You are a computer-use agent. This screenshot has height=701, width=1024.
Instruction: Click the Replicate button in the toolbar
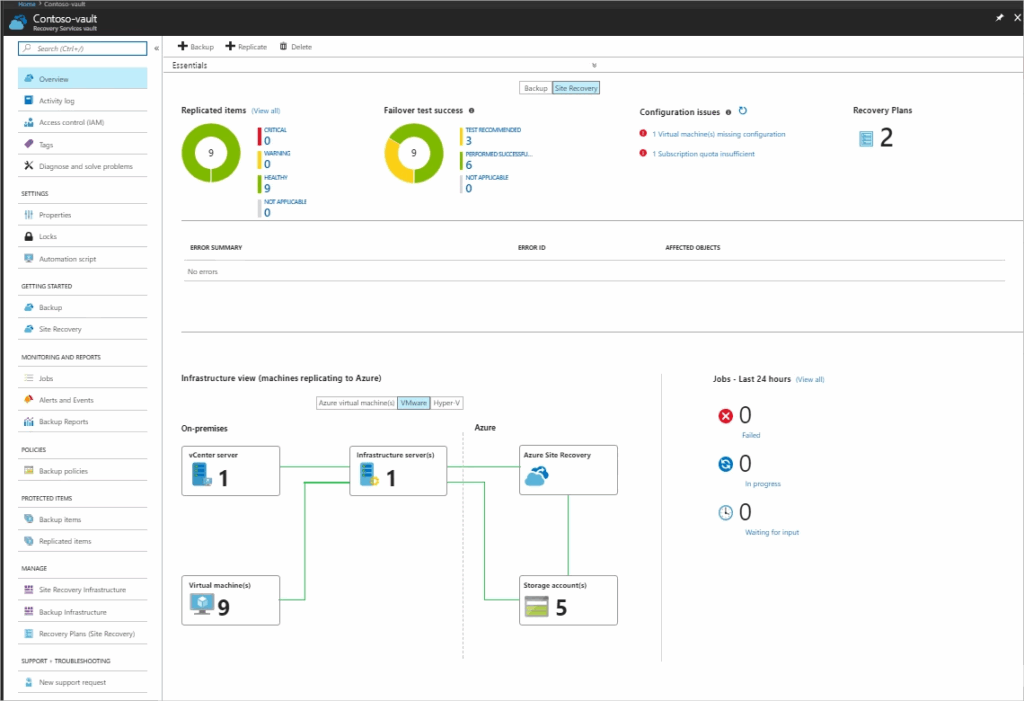(x=246, y=46)
